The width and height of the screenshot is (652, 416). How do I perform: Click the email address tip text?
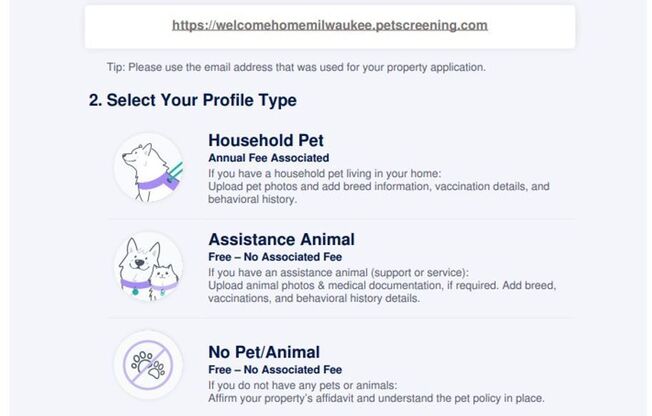point(296,67)
